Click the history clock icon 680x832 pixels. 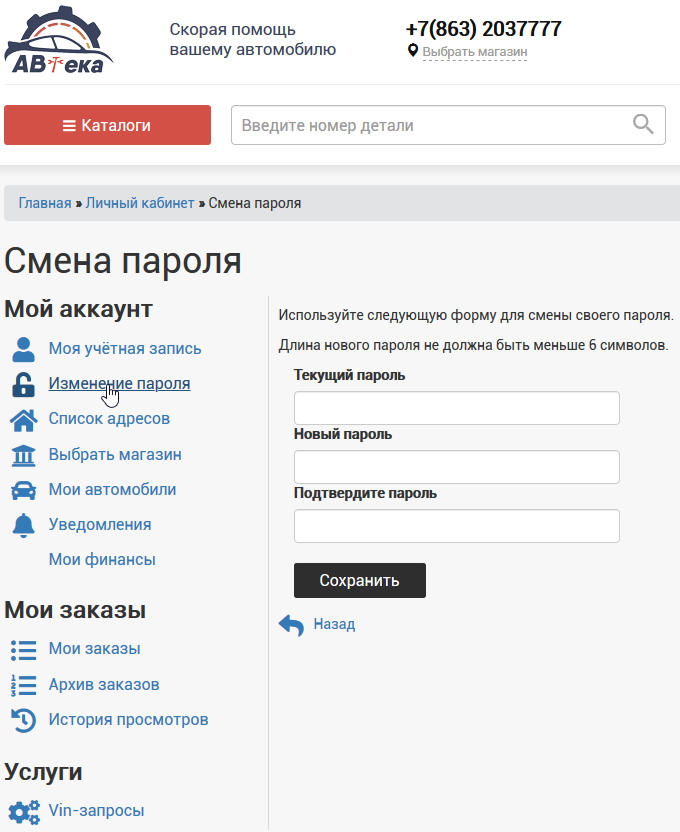coord(23,720)
